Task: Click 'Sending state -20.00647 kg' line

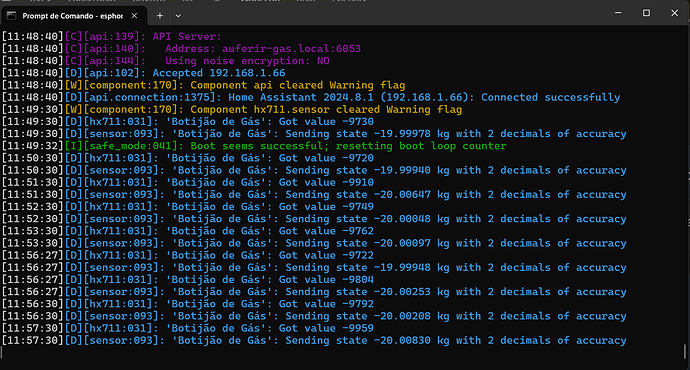Action: coord(314,194)
